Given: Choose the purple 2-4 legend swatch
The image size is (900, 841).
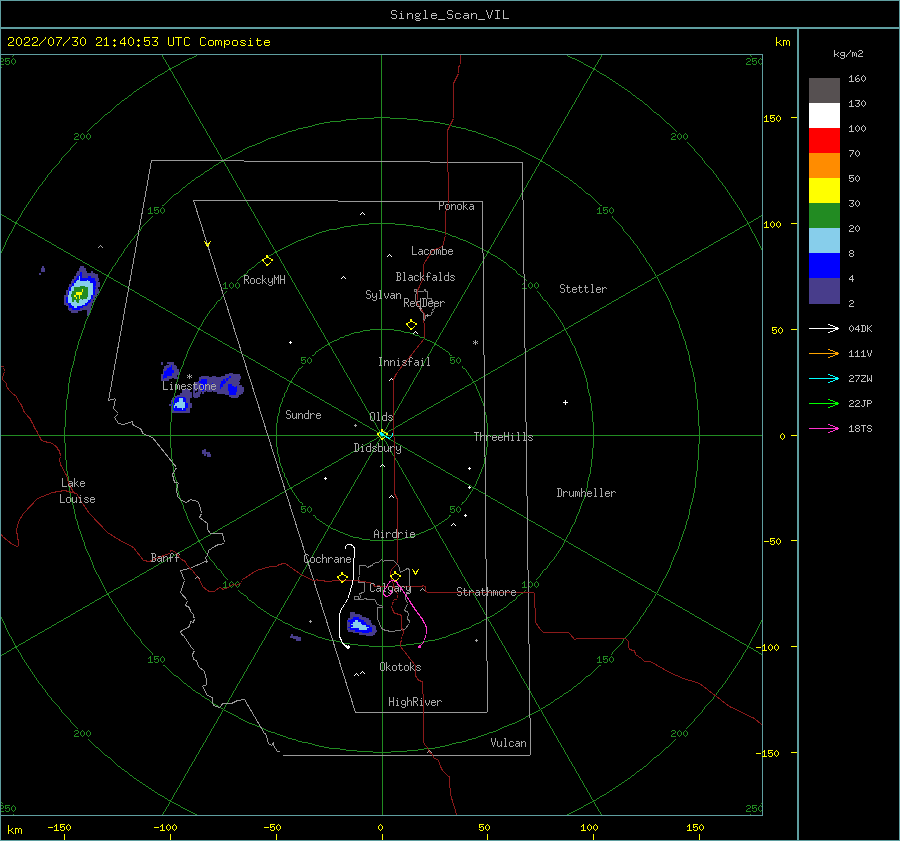Looking at the screenshot, I should pyautogui.click(x=824, y=291).
